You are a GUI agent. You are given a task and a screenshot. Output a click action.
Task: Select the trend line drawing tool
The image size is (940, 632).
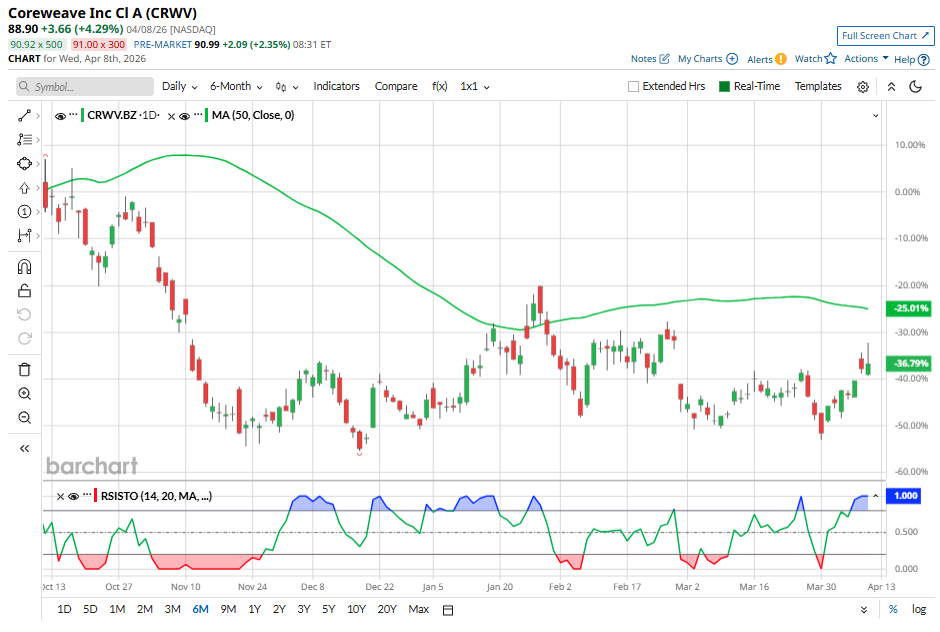pos(25,116)
